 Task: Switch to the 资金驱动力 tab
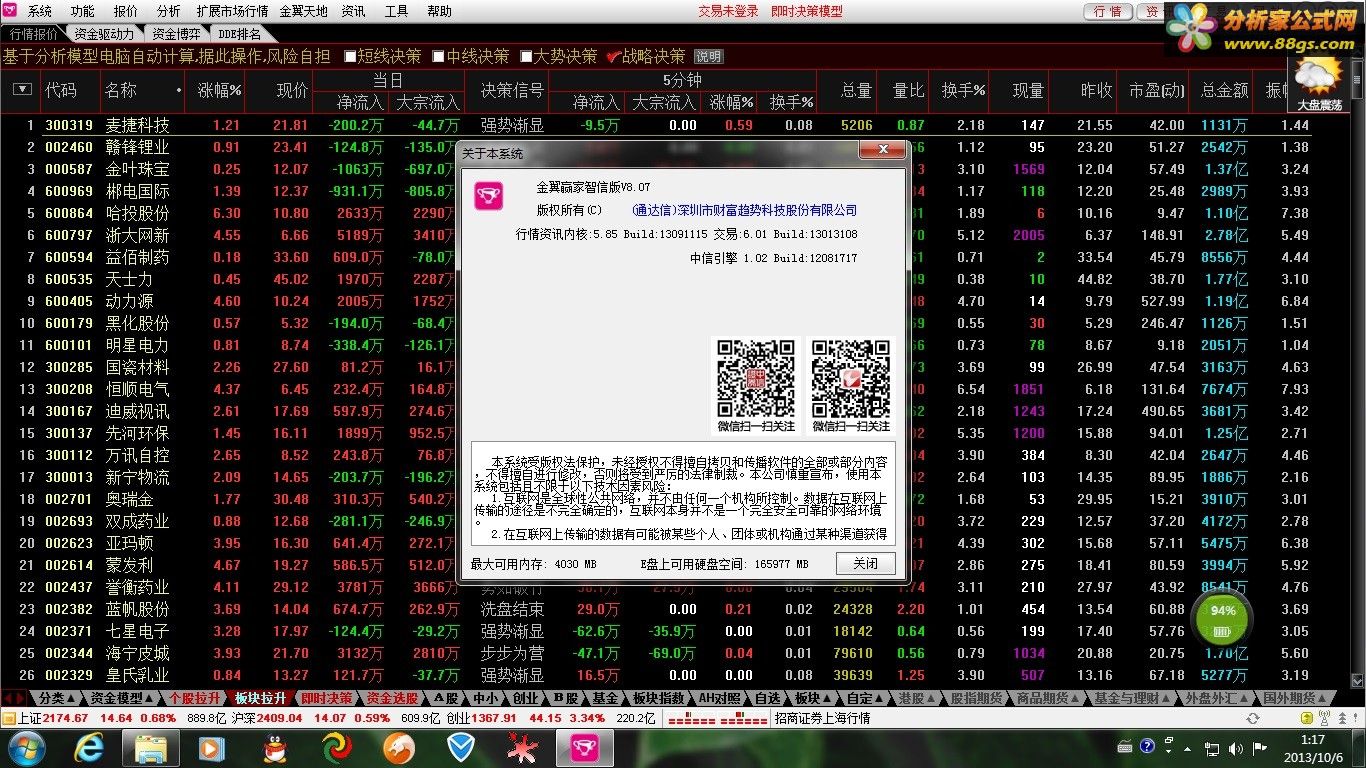coord(103,33)
